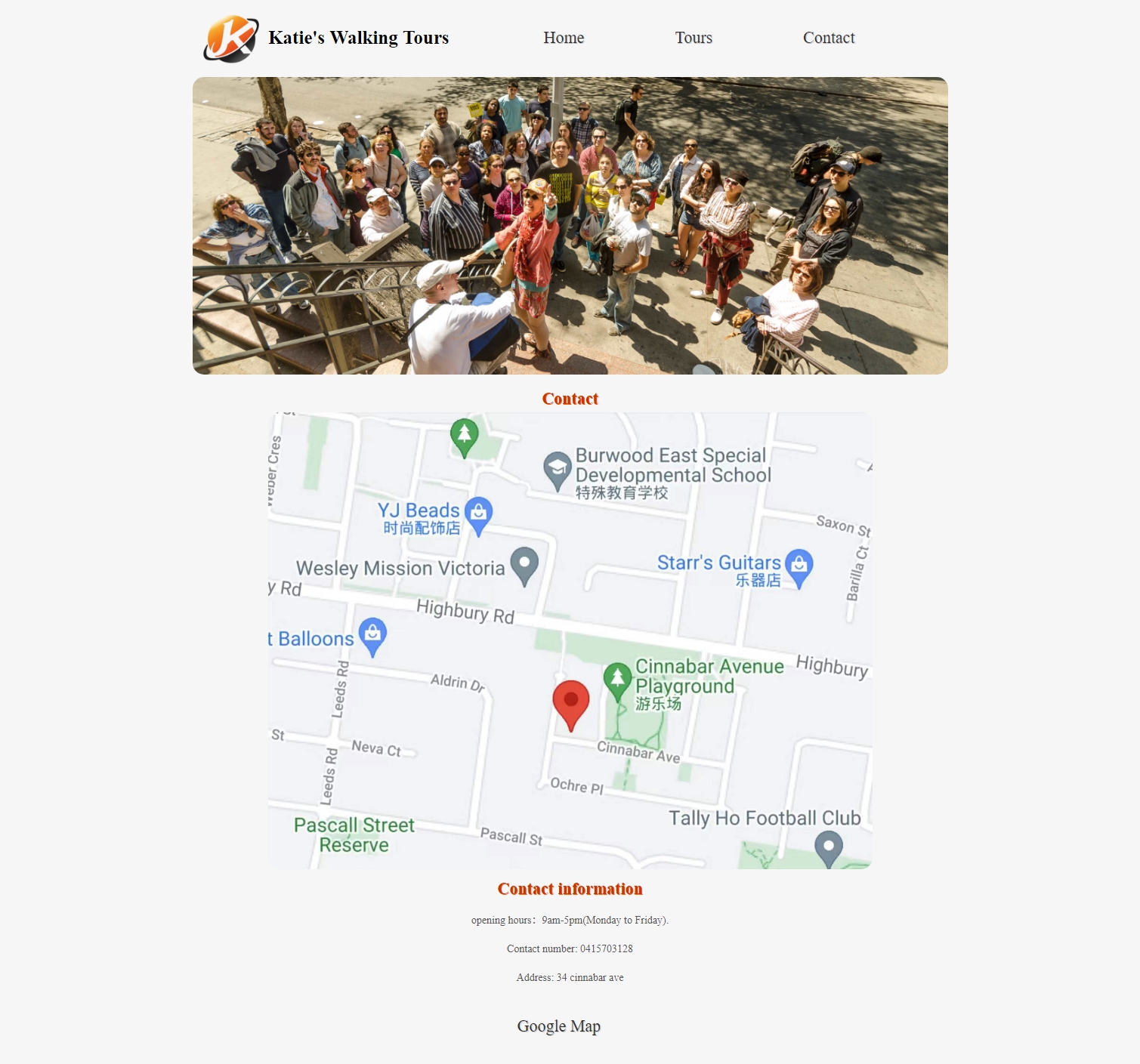Click the Highbury Rd label on map

(x=465, y=611)
